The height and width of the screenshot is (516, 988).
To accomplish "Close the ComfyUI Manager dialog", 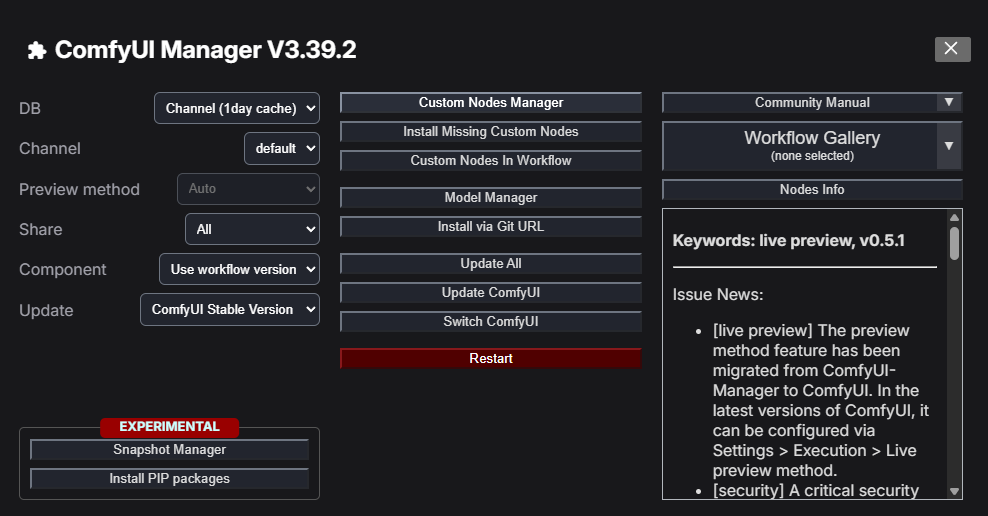I will pos(952,49).
